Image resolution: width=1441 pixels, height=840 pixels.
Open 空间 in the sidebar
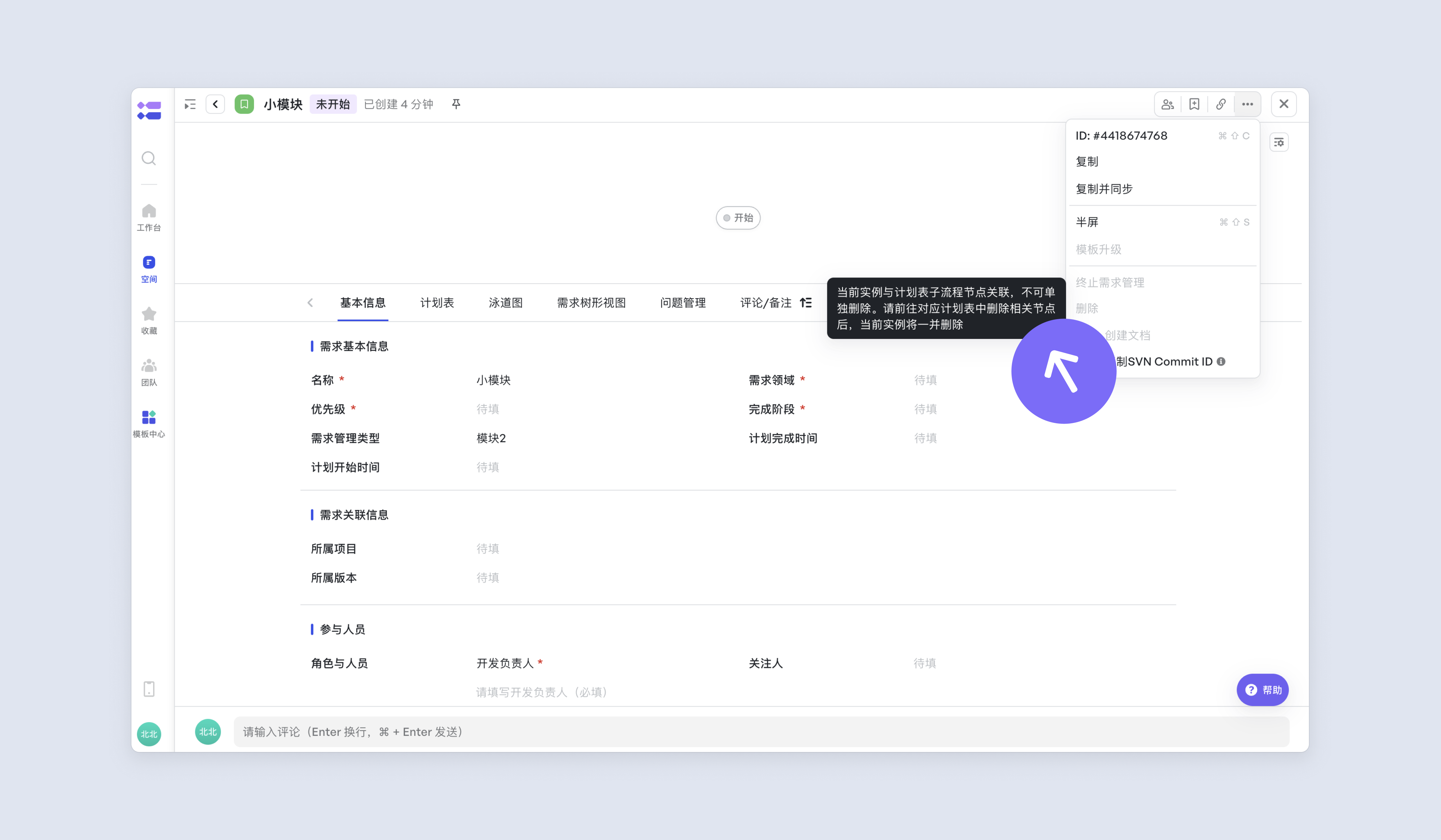pyautogui.click(x=149, y=269)
